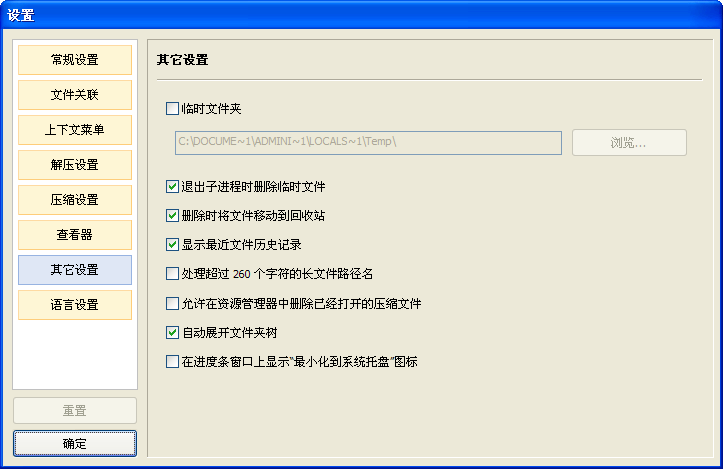Viewport: 723px width, 469px height.
Task: Switch to 语言设置 page
Action: click(75, 305)
